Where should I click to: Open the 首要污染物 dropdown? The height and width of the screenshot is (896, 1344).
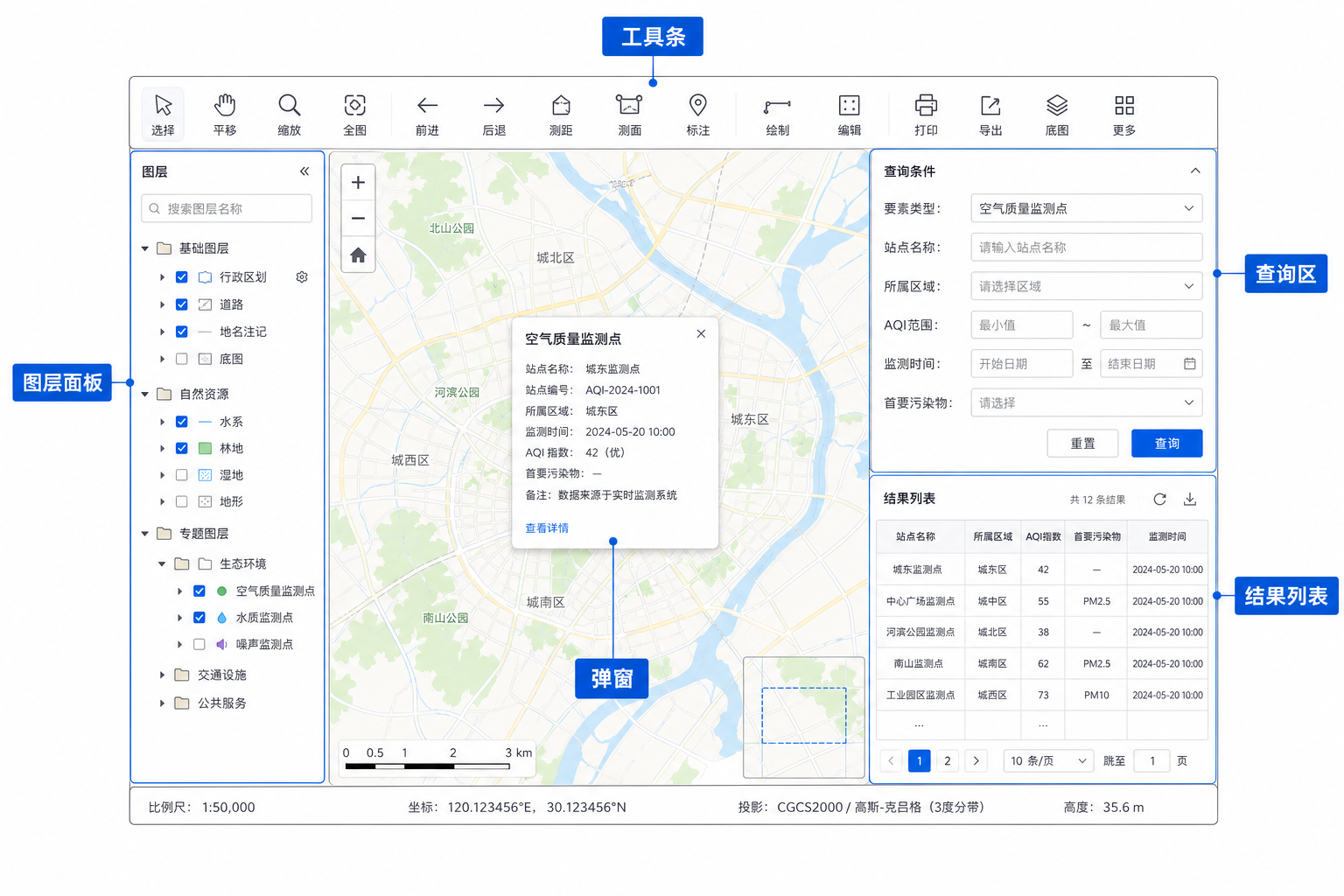[x=1087, y=402]
